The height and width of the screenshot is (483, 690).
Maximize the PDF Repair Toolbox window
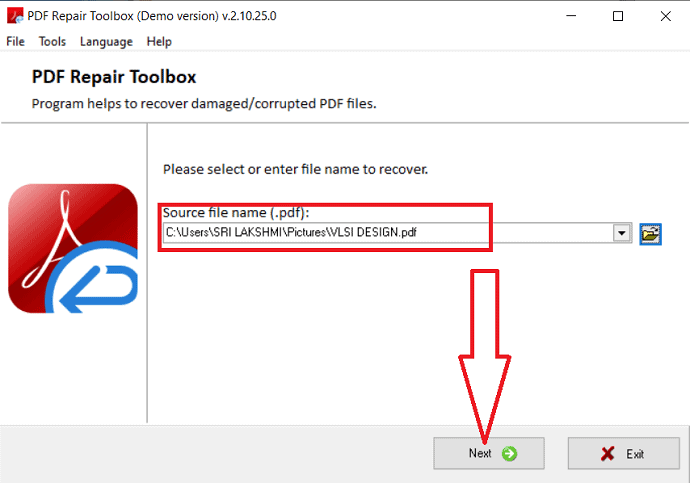point(618,16)
